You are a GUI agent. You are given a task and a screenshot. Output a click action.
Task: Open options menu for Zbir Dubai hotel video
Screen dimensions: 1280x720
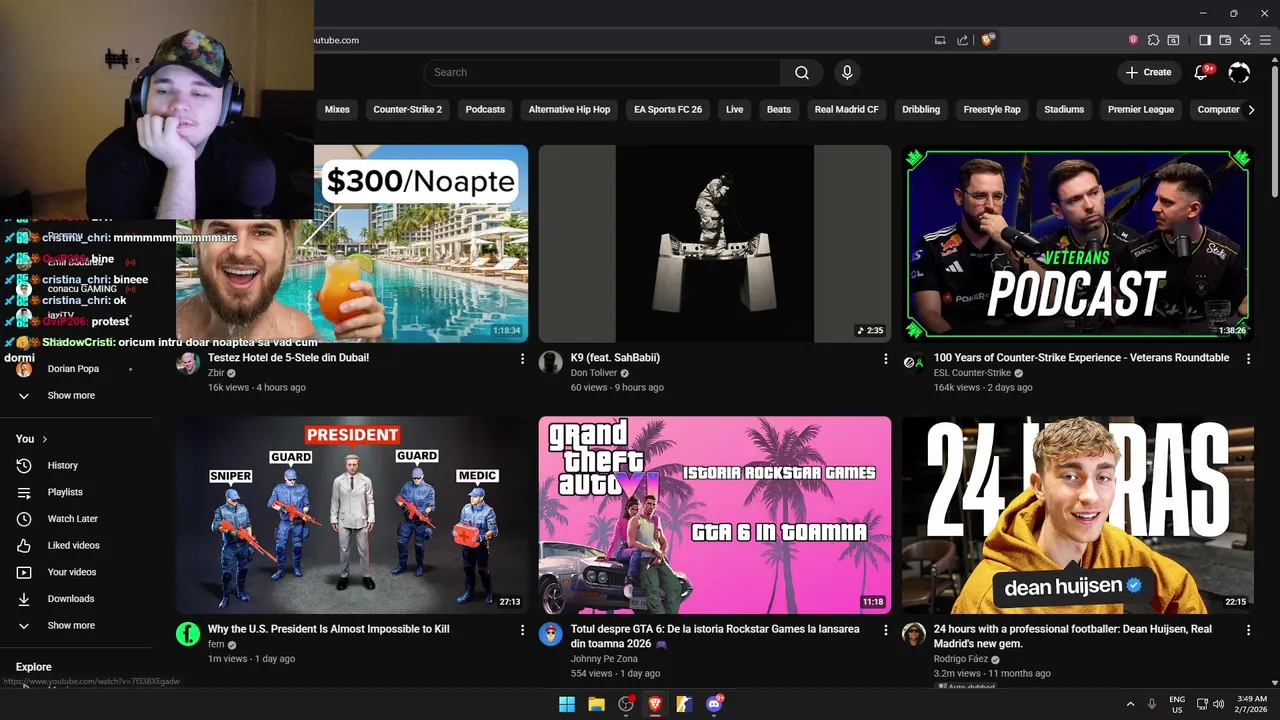click(x=522, y=358)
